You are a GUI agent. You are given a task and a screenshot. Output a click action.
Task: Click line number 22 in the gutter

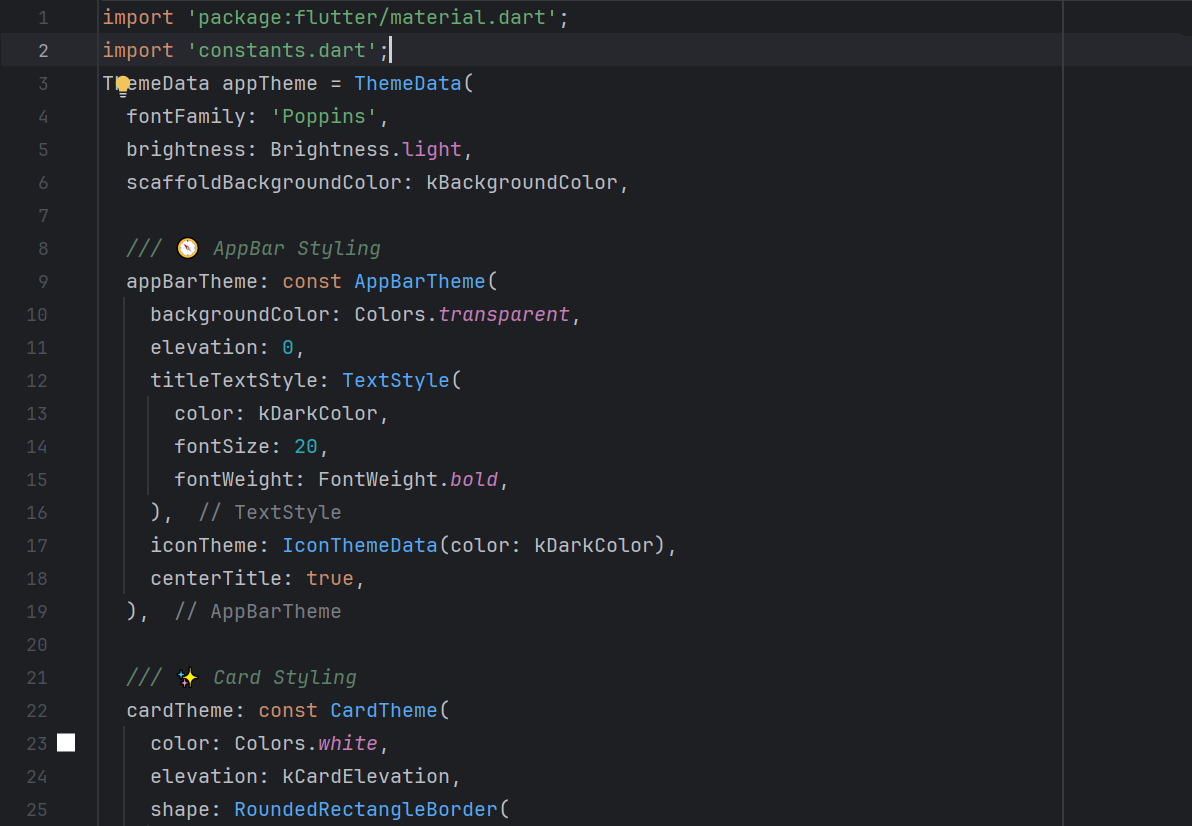tap(36, 710)
